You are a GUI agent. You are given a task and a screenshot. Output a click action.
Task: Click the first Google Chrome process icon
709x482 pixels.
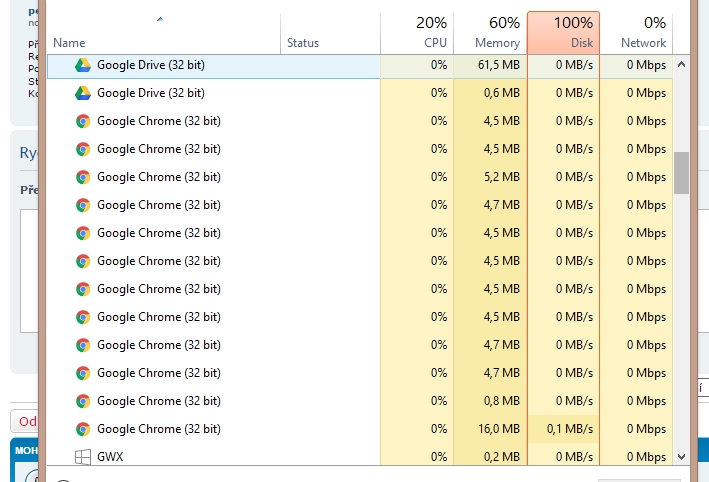pyautogui.click(x=83, y=121)
